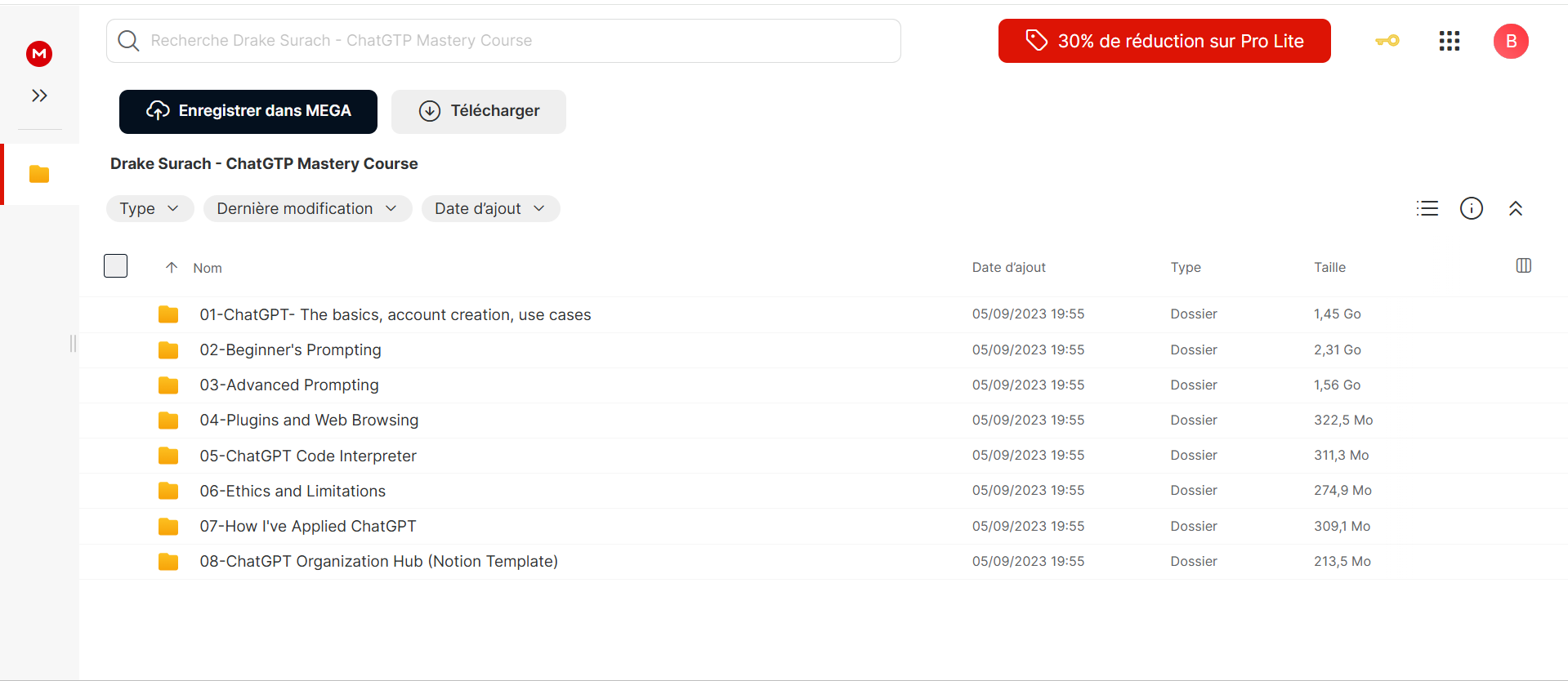Image resolution: width=1568 pixels, height=681 pixels.
Task: Click folder icon of 02-Beginner's Prompting
Action: [x=168, y=349]
